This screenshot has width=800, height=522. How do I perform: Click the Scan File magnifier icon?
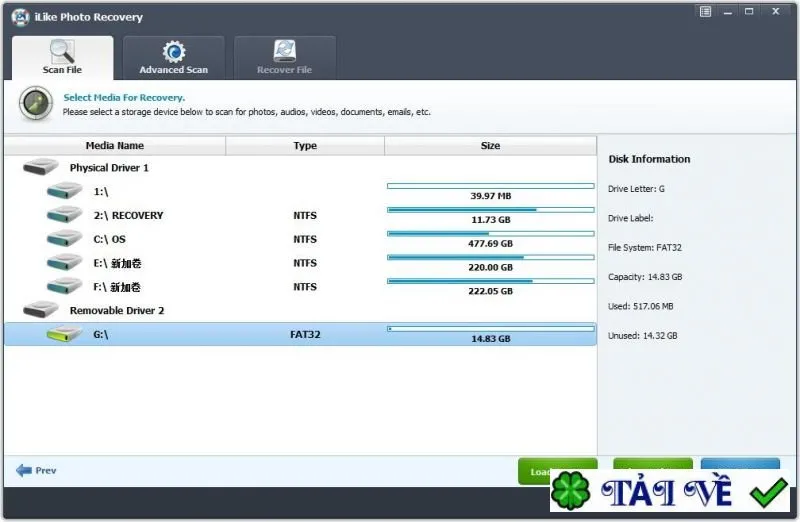coord(62,52)
